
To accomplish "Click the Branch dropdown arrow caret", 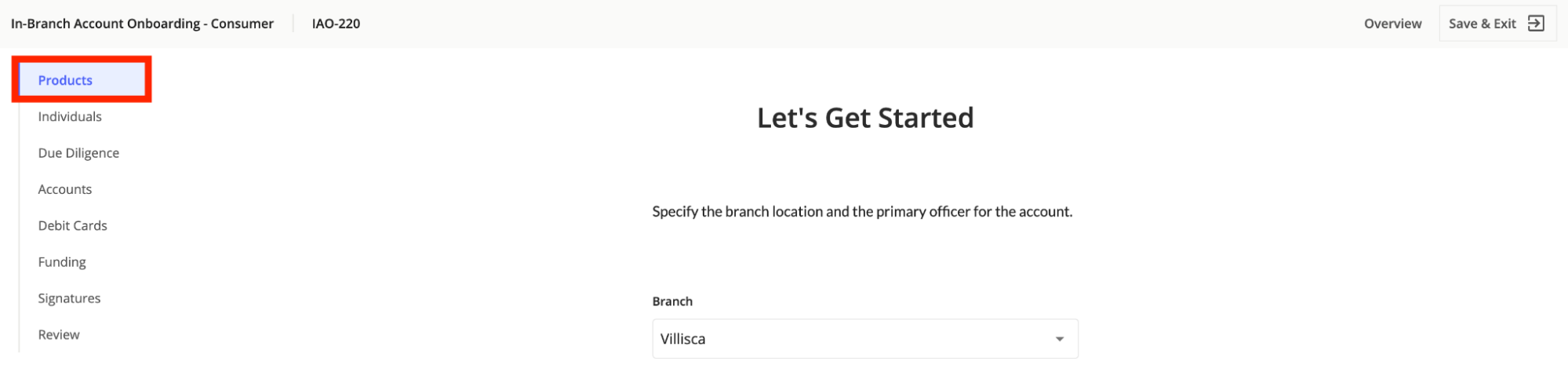I will pyautogui.click(x=1060, y=339).
